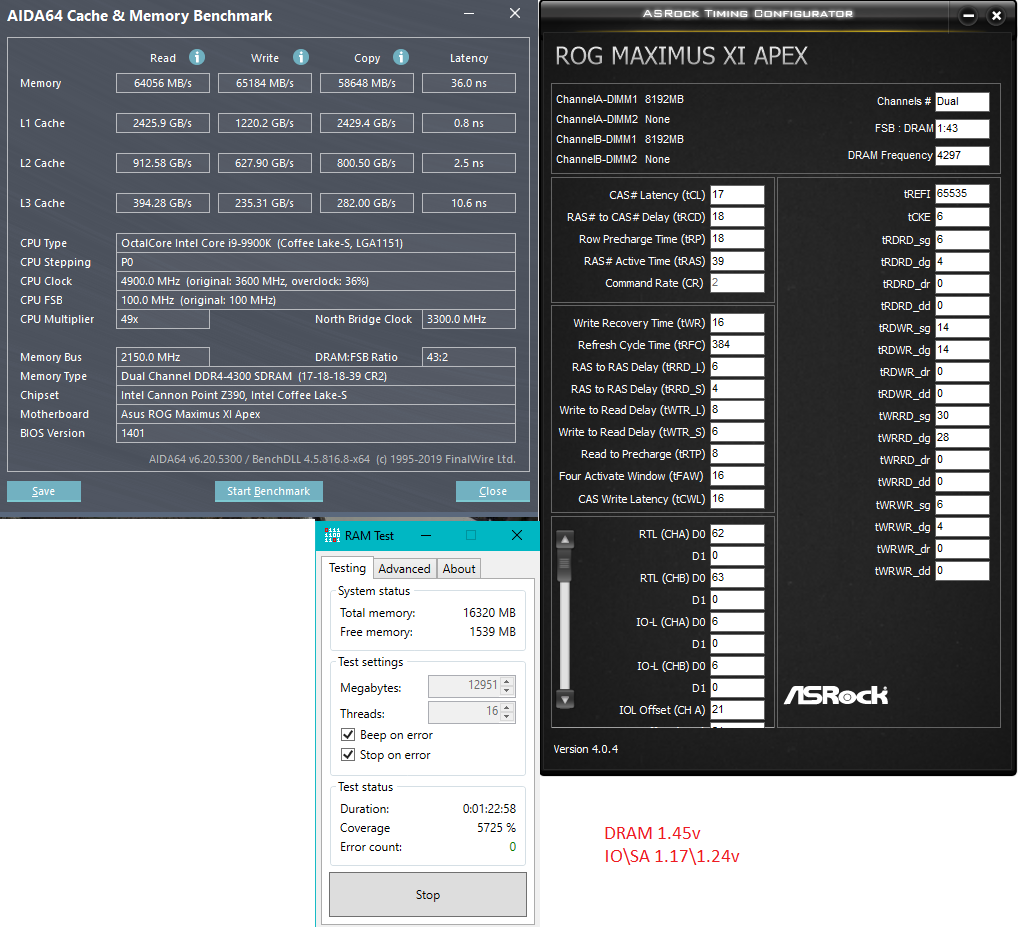The width and height of the screenshot is (1018, 927).
Task: Click the North Bridge Clock value 3300.0 MHz
Action: click(x=469, y=319)
